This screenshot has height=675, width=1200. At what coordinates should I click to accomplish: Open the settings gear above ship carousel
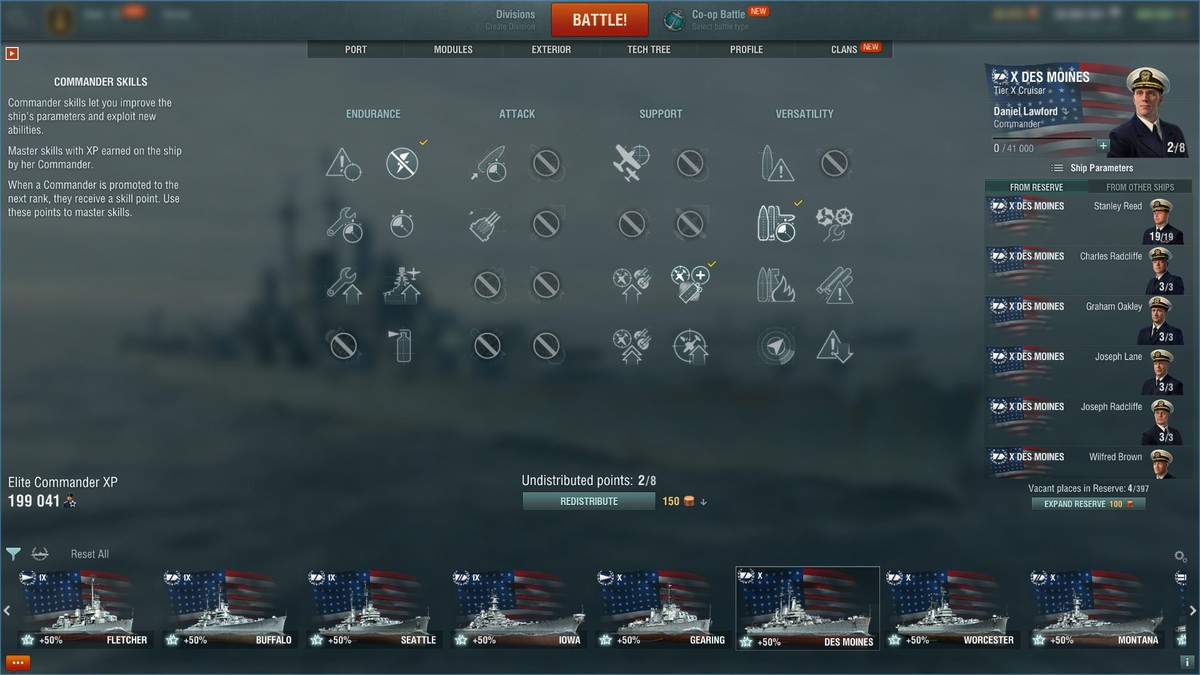pos(1180,556)
